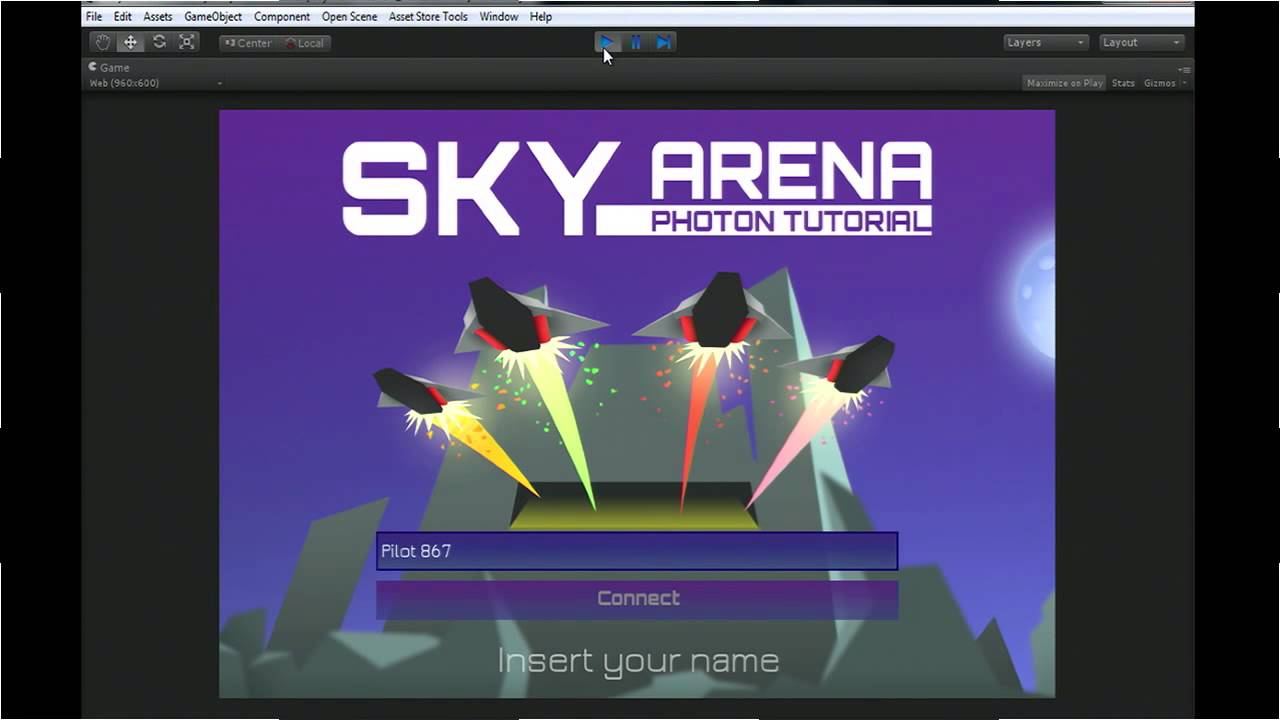Open the Asset Store Tools menu
The height and width of the screenshot is (720, 1280).
click(x=428, y=17)
